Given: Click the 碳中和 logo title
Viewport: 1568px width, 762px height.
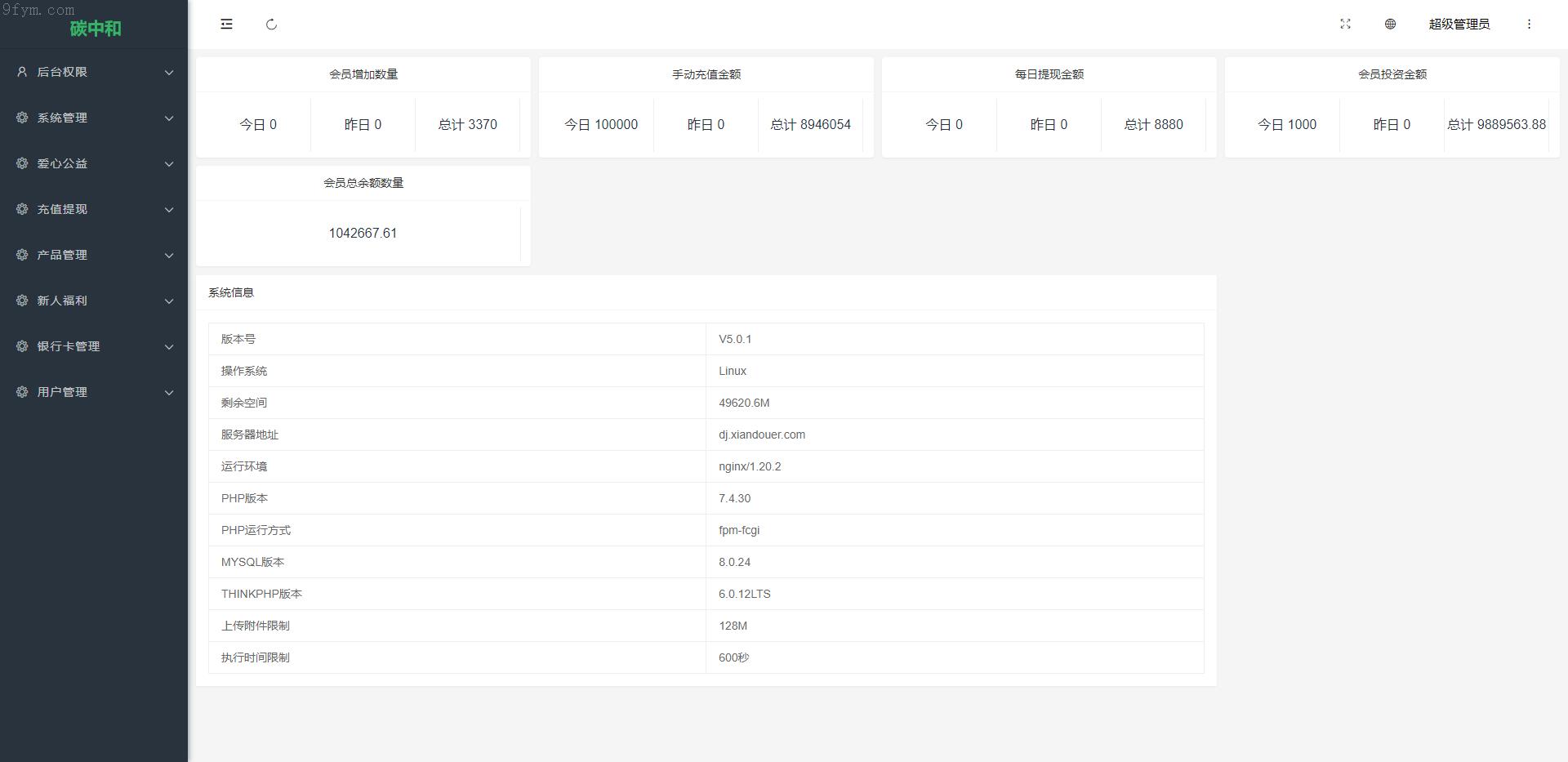Looking at the screenshot, I should [x=95, y=29].
